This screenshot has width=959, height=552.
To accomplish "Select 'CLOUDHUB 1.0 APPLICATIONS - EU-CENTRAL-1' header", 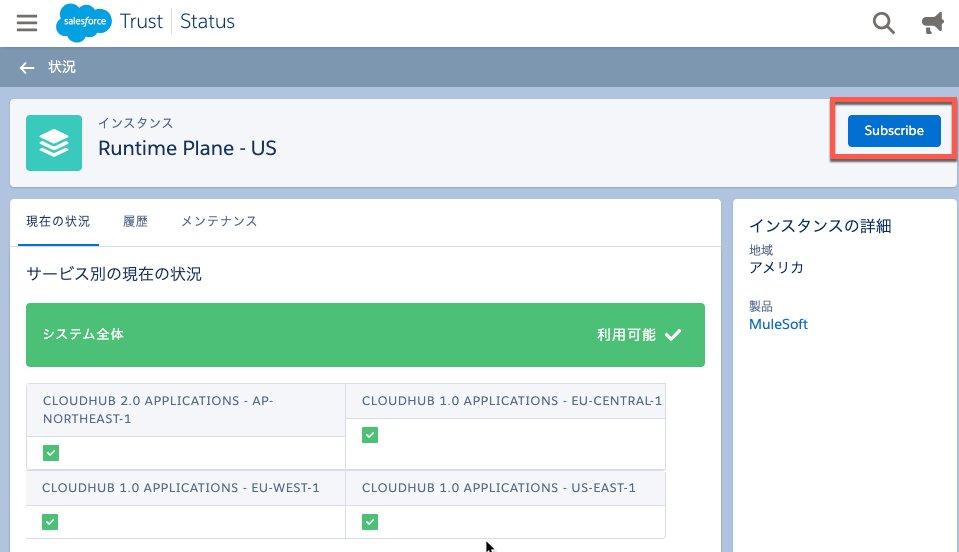I will (505, 401).
